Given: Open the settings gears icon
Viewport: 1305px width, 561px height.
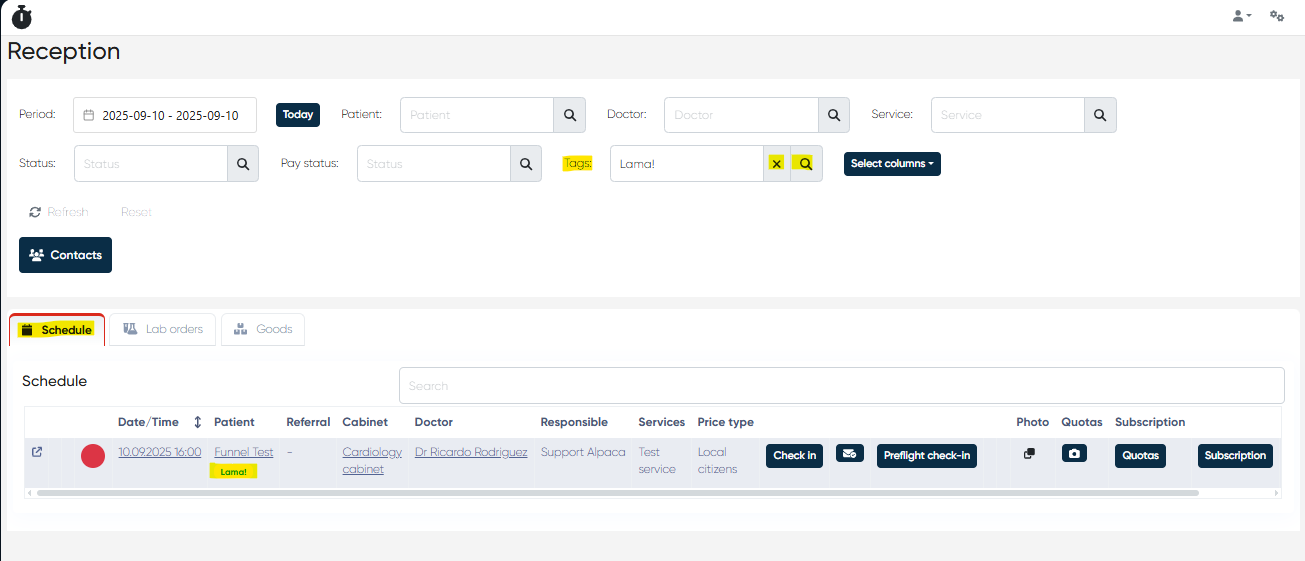Looking at the screenshot, I should [x=1277, y=16].
